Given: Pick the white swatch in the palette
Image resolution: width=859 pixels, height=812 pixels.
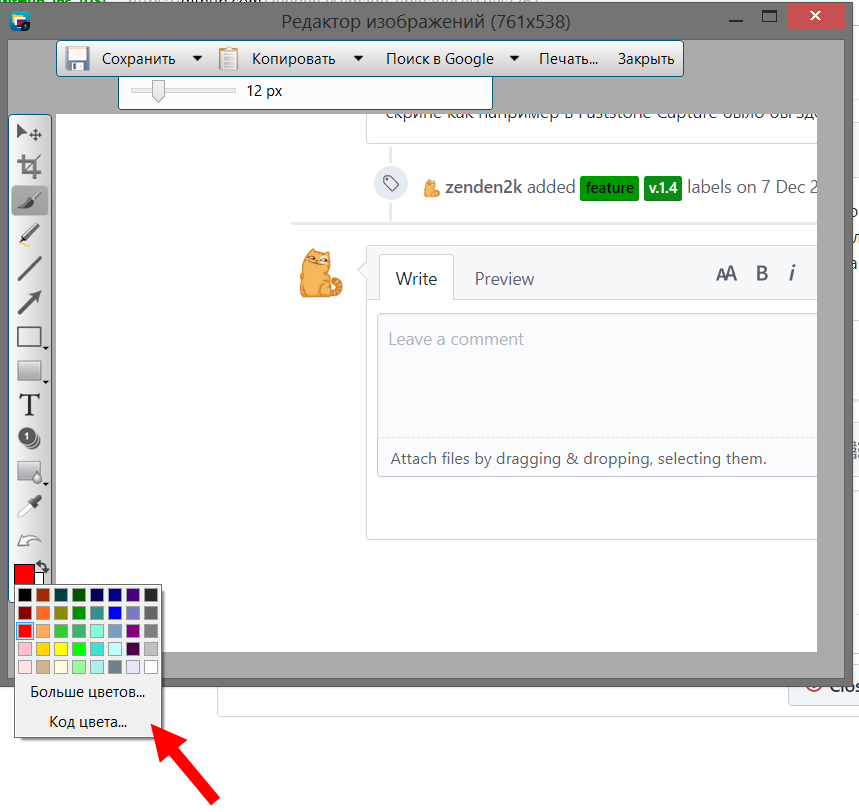Looking at the screenshot, I should tap(151, 667).
